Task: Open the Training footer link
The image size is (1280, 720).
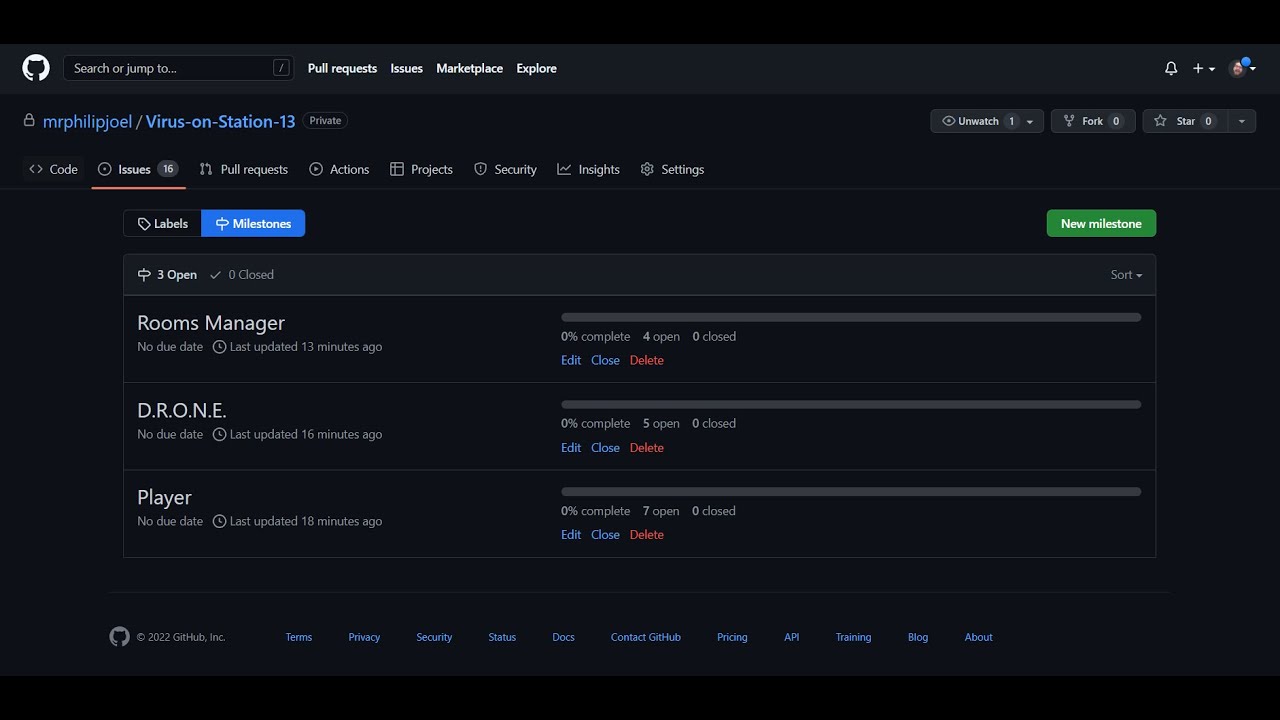Action: (x=853, y=637)
